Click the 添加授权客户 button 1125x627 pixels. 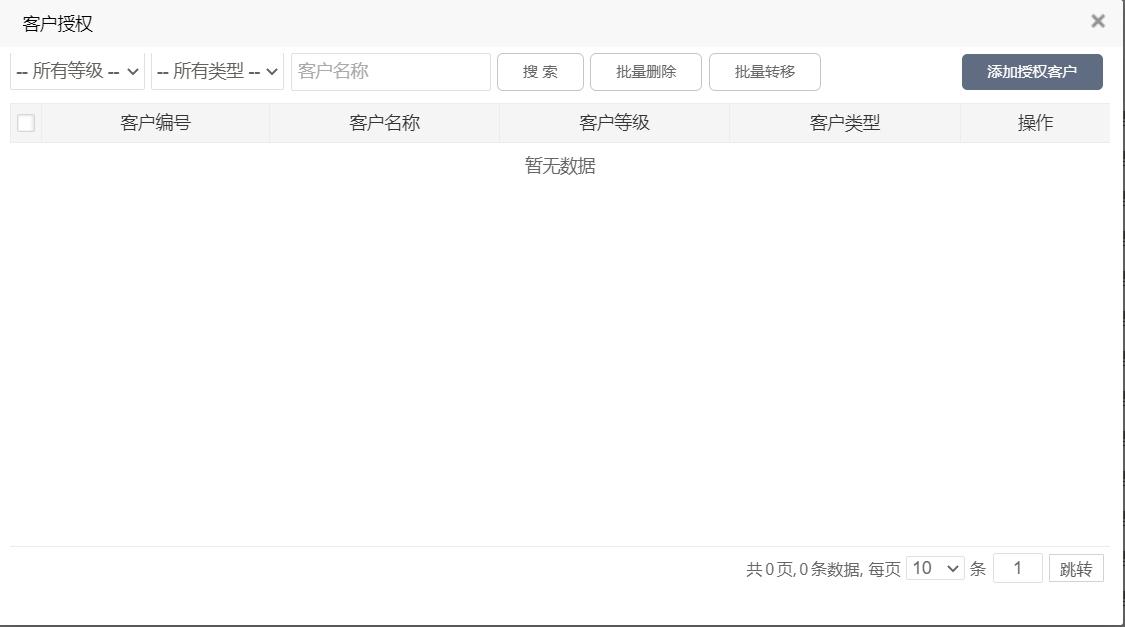(1032, 72)
